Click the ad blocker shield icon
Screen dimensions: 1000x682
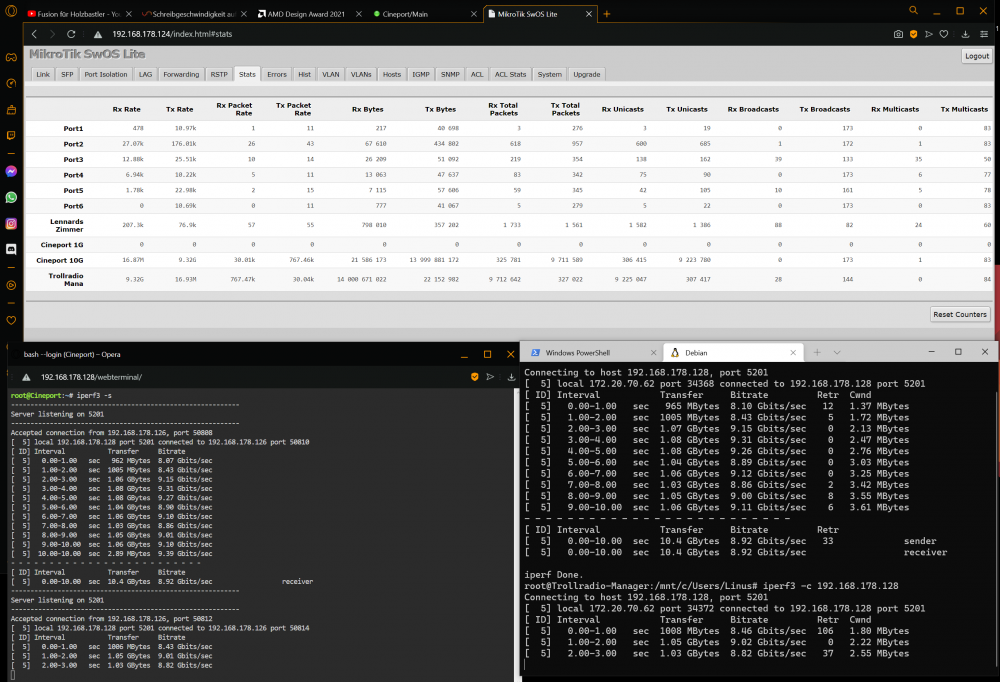913,34
